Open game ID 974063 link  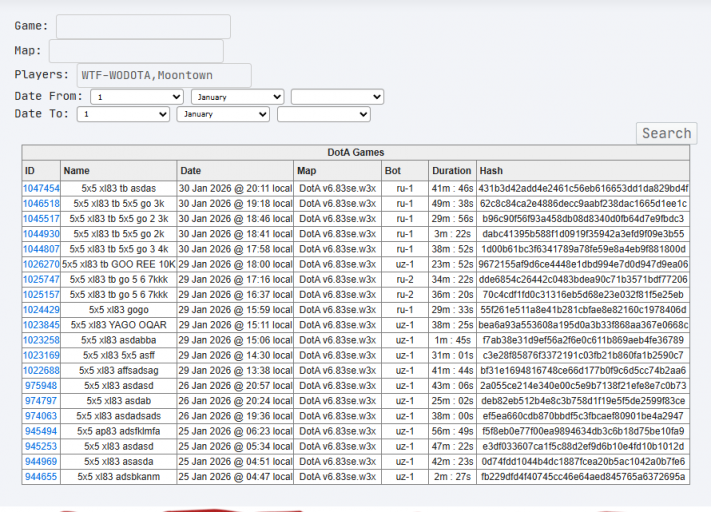41,416
